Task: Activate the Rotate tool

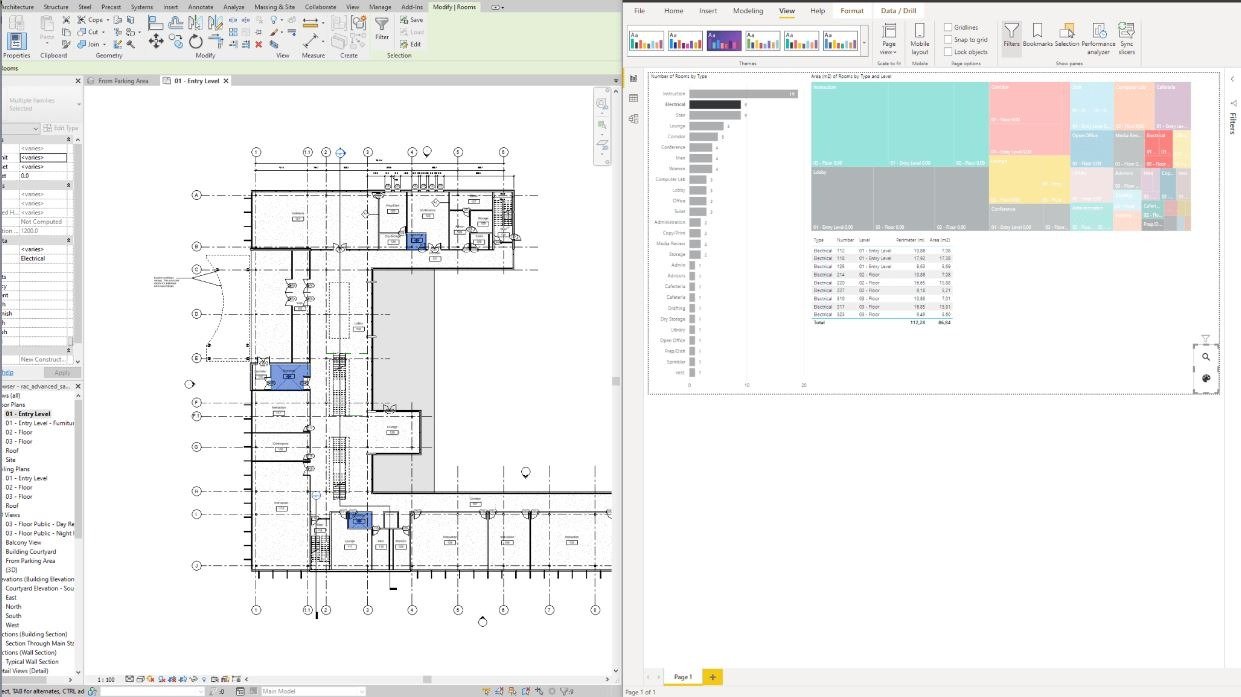Action: click(x=196, y=41)
